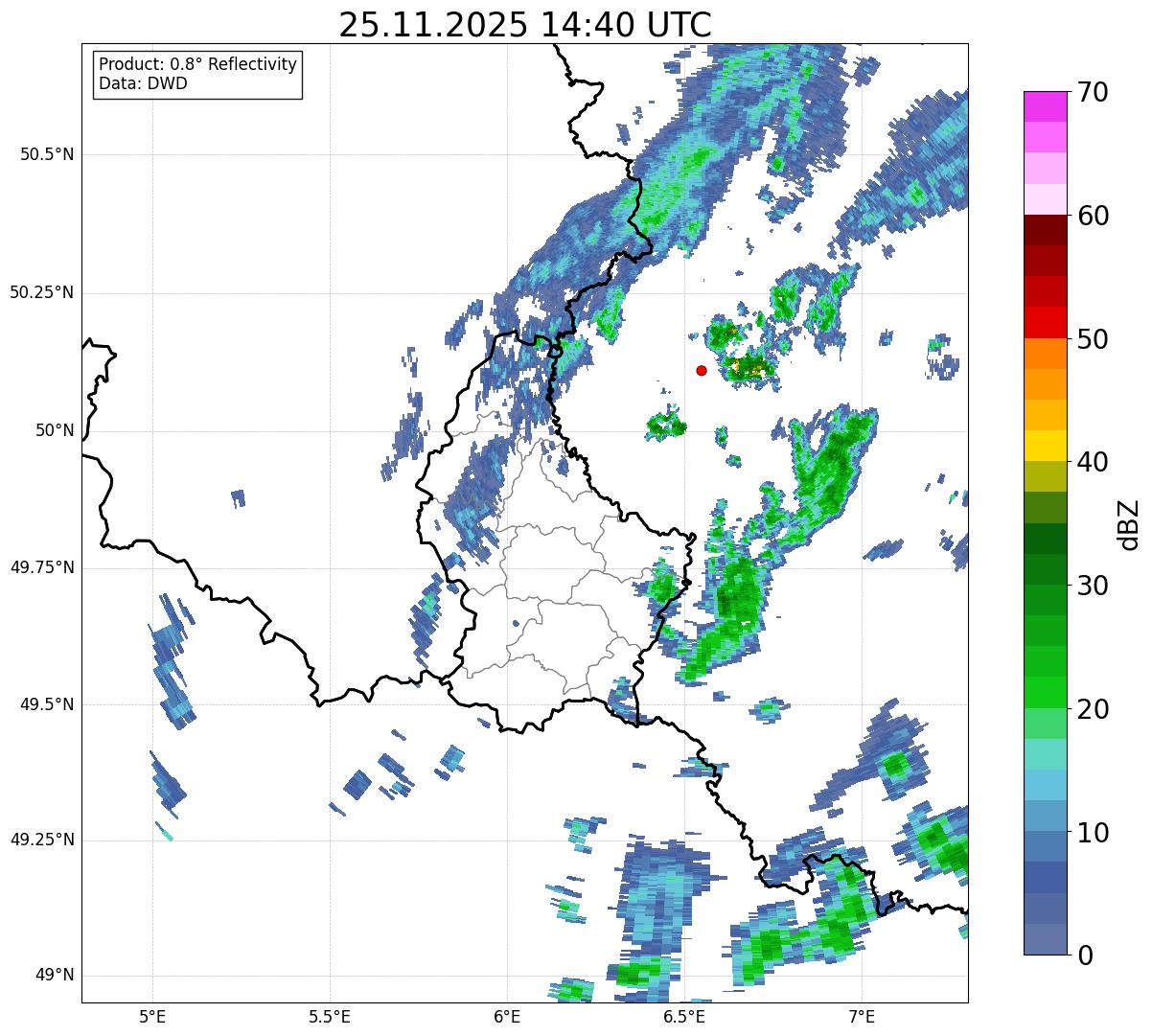Click the 50°N latitude label

[55, 430]
